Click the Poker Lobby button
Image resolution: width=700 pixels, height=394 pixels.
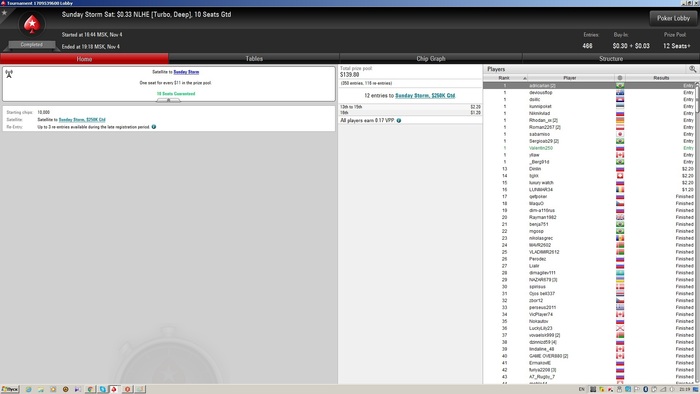click(673, 18)
